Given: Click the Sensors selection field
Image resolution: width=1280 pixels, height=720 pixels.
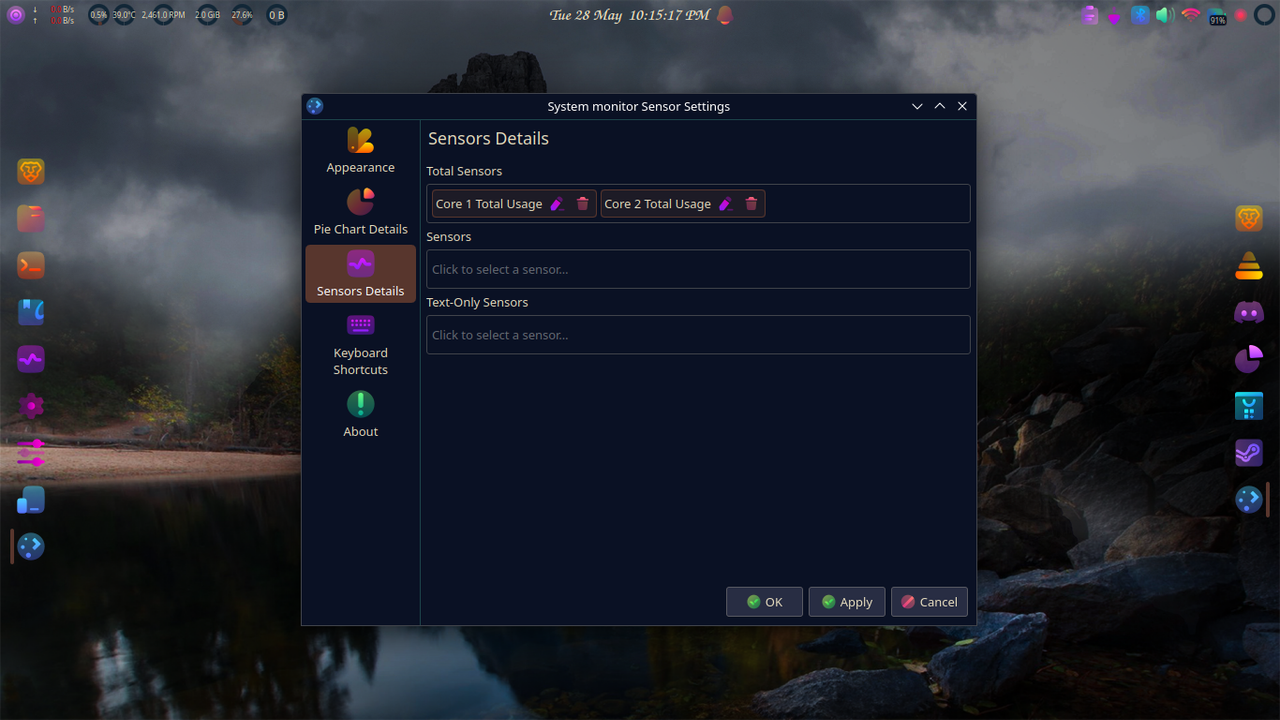Looking at the screenshot, I should tap(698, 269).
